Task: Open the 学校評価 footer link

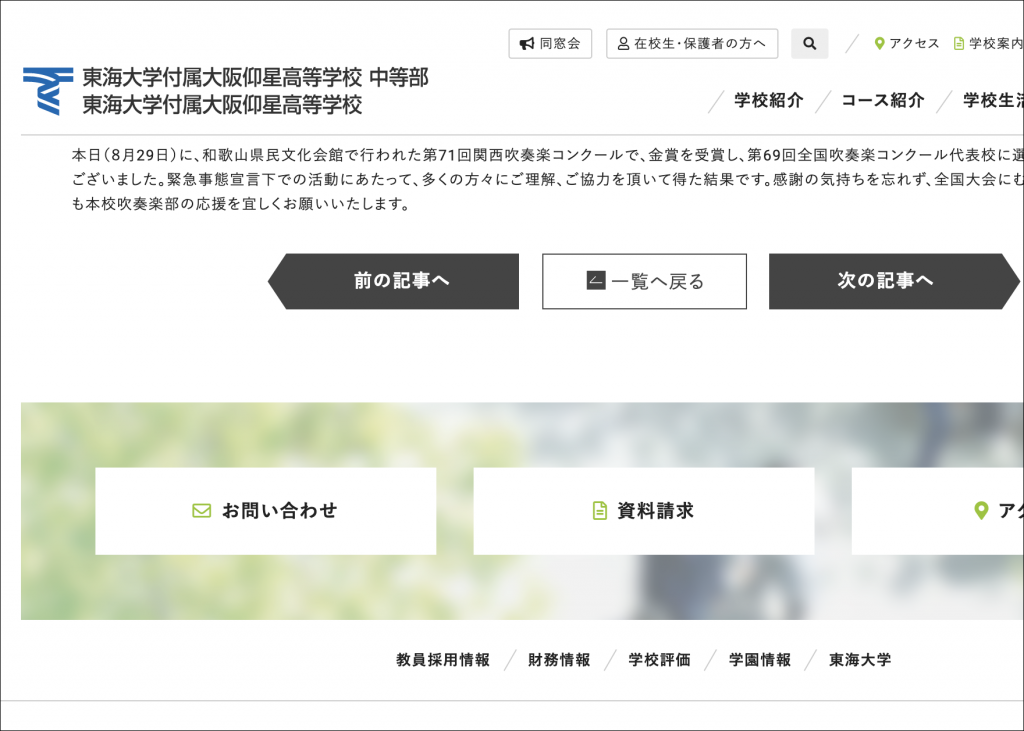Action: coord(659,660)
